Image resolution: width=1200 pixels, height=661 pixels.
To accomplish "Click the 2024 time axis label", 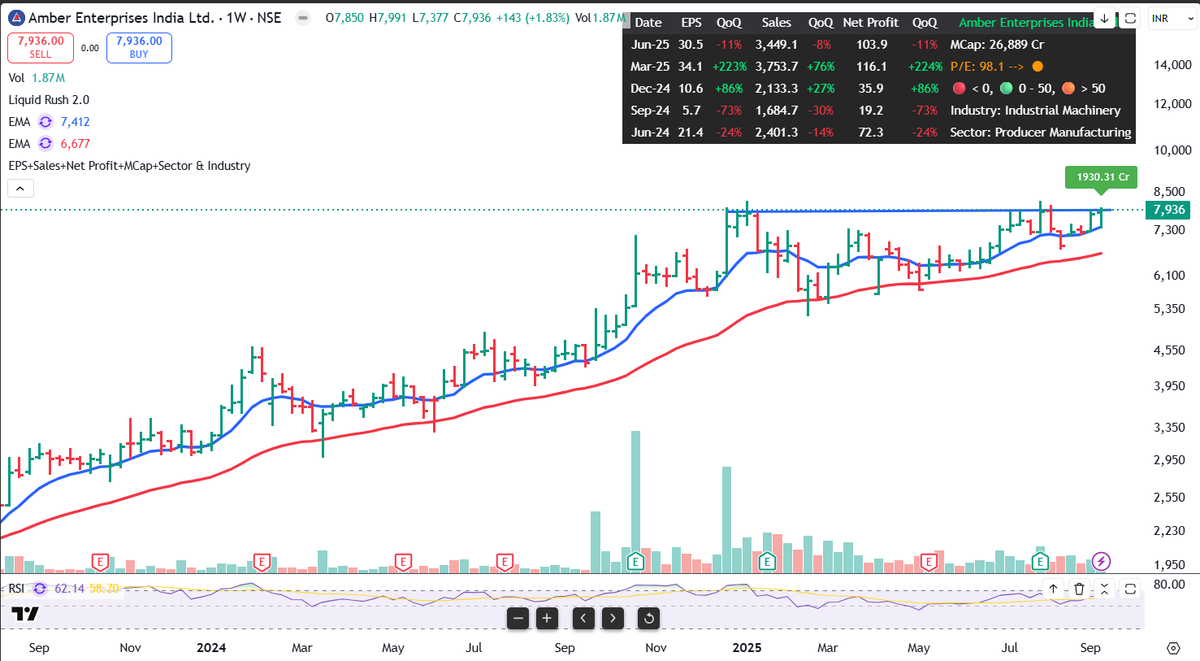I will (211, 647).
